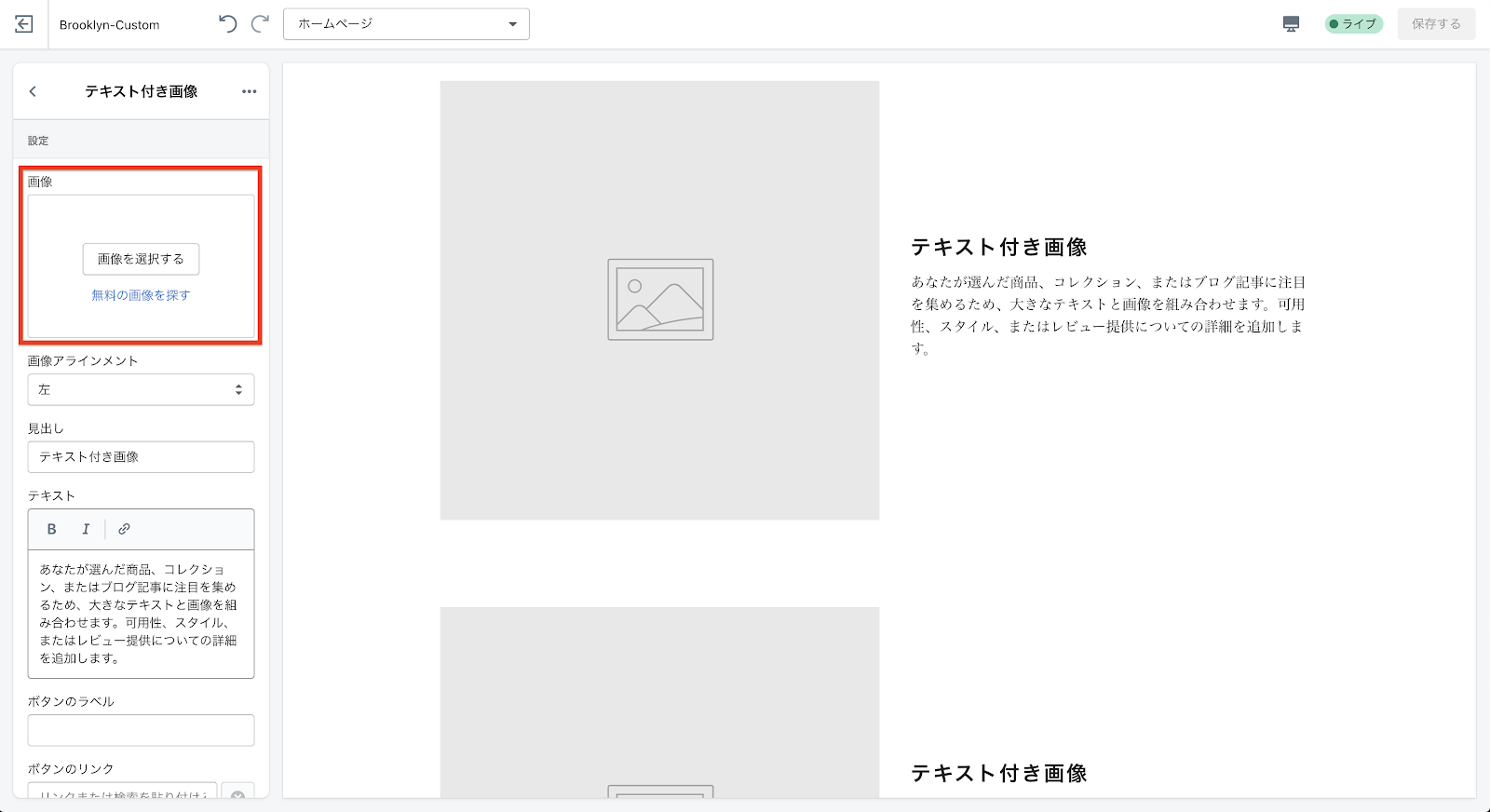Viewport: 1490px width, 812px height.
Task: Click the 画像を選択する button
Action: click(x=141, y=259)
